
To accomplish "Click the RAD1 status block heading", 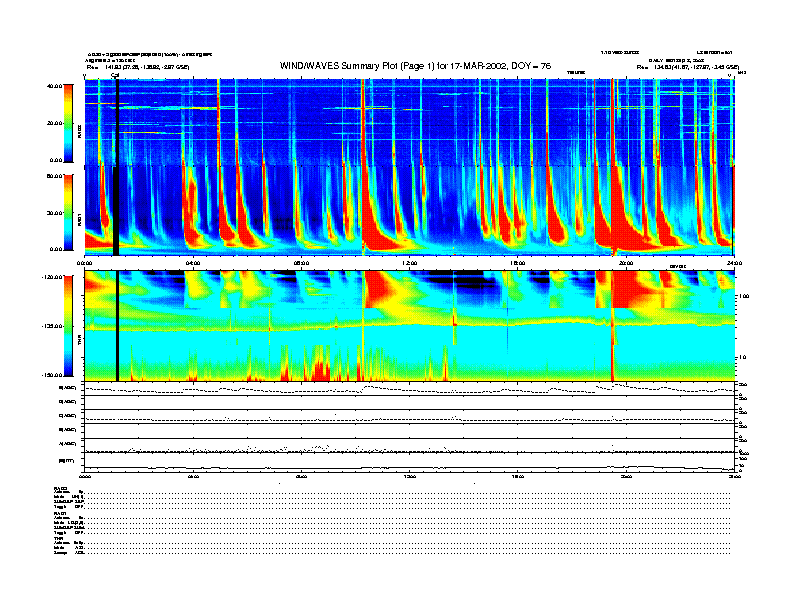I will tap(61, 514).
